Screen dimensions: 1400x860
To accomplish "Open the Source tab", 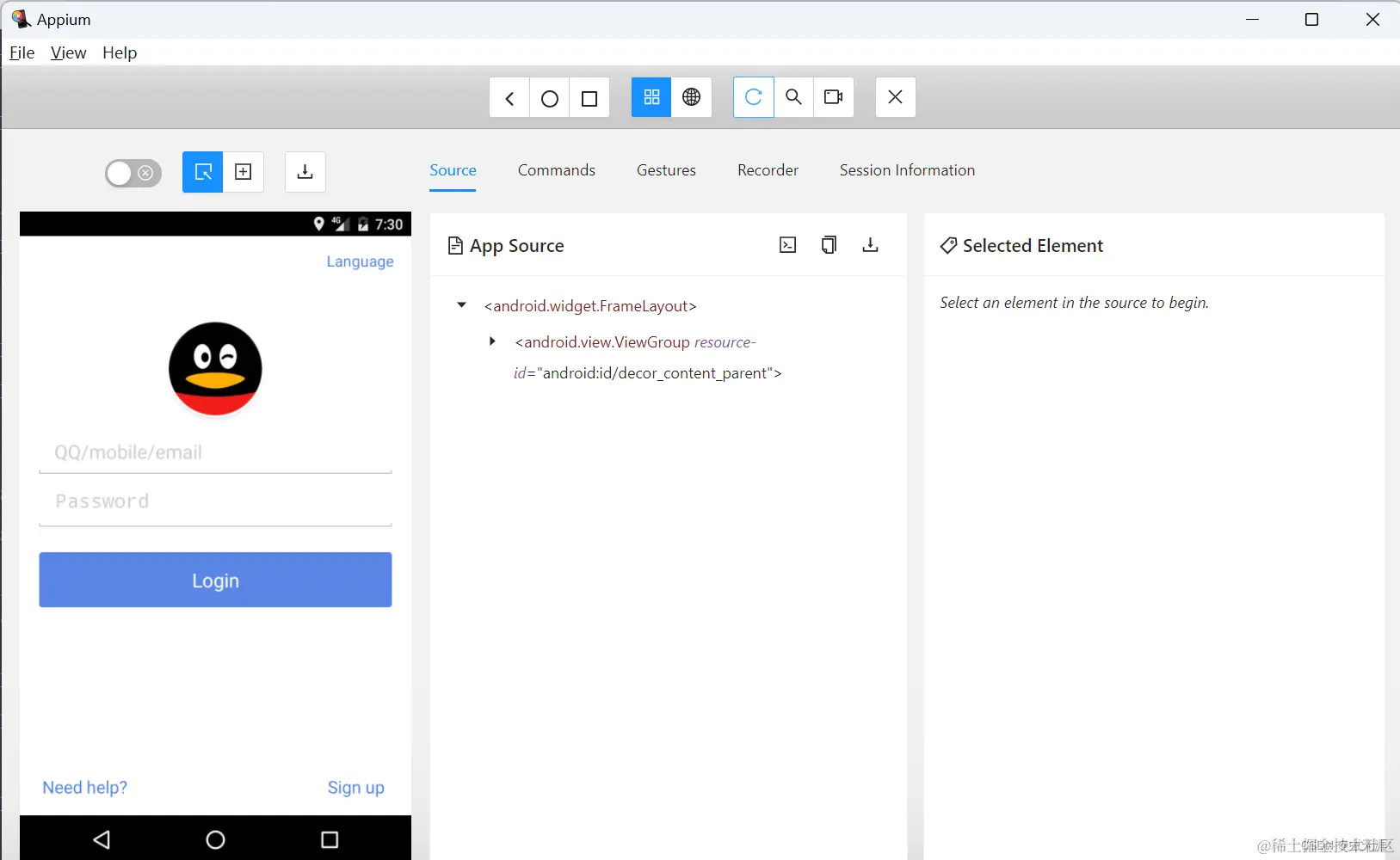I will [x=453, y=170].
